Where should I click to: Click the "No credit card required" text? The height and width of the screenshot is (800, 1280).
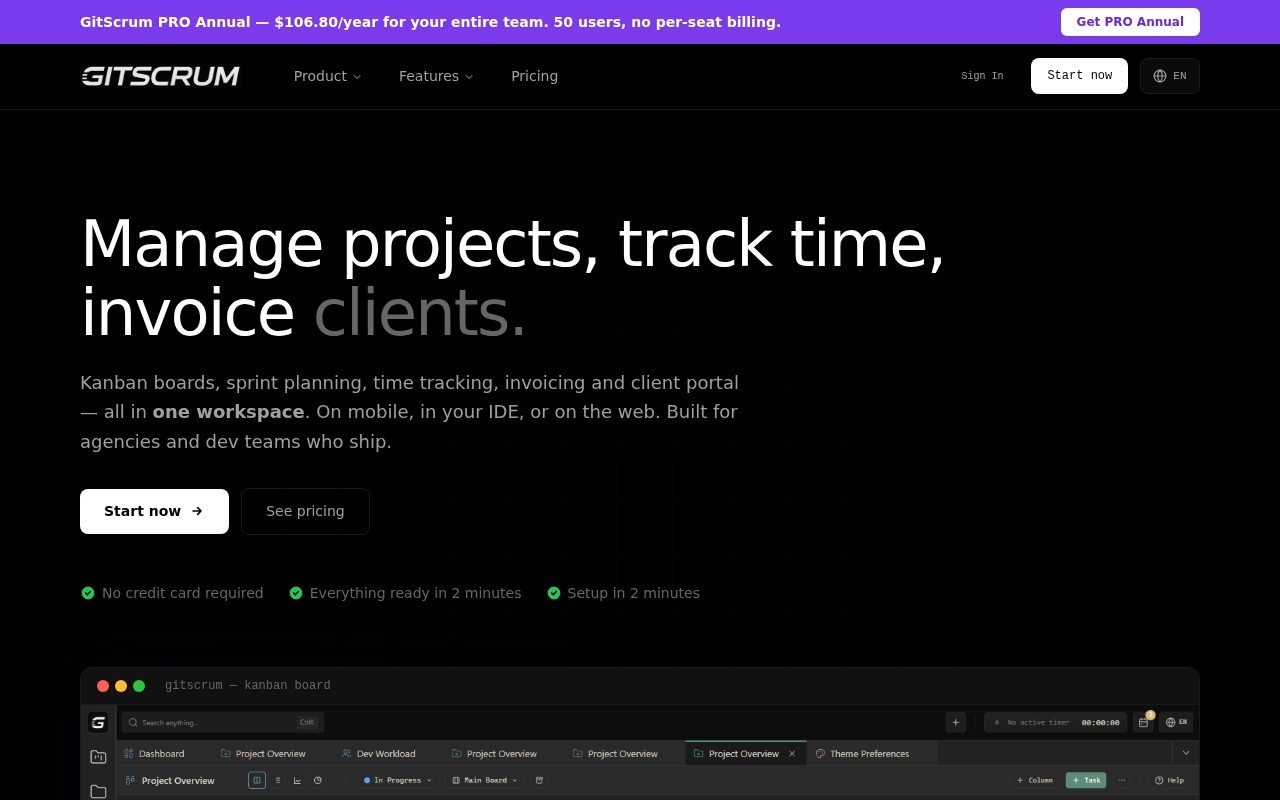[x=183, y=593]
